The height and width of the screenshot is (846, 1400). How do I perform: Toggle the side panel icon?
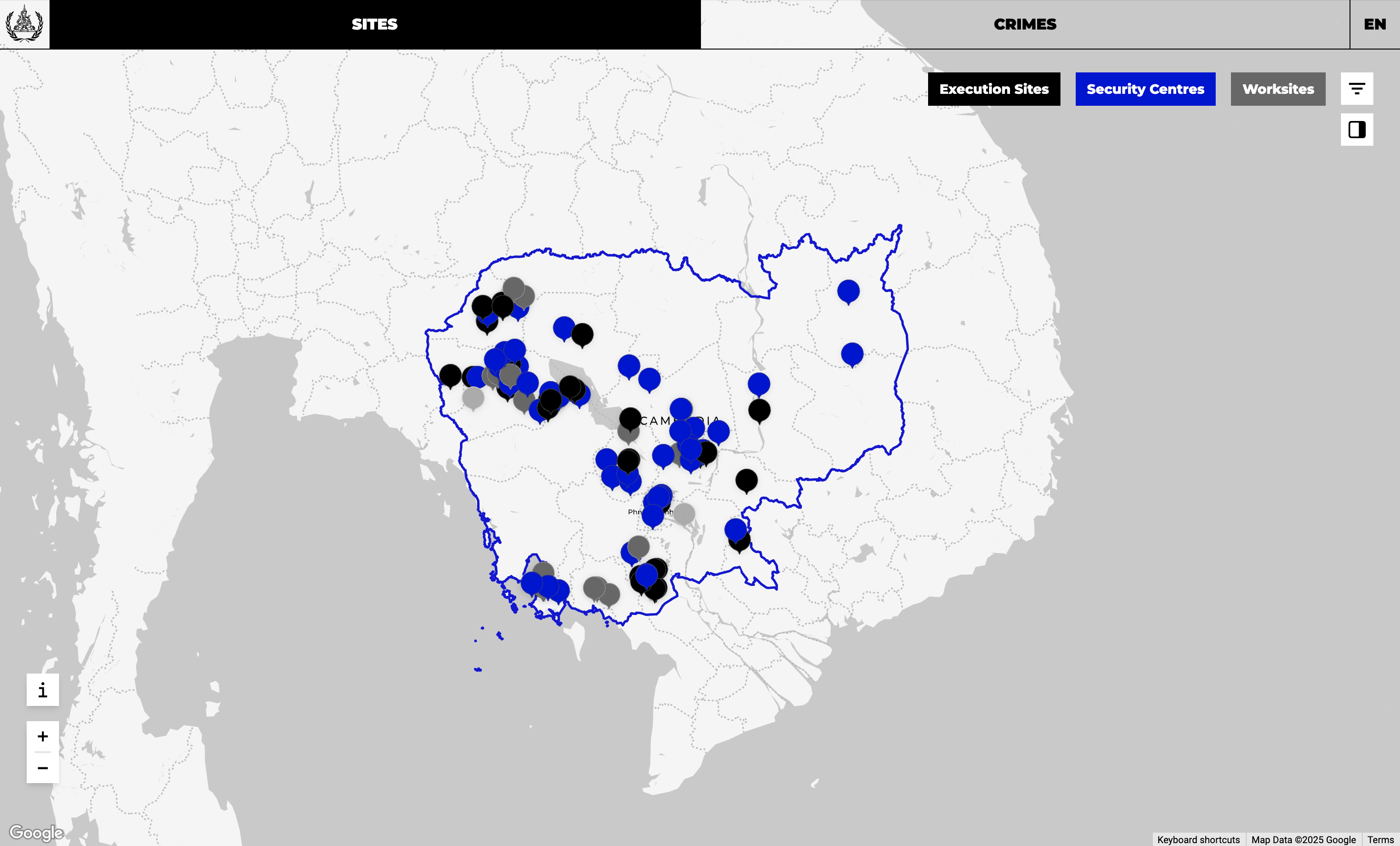pos(1356,130)
